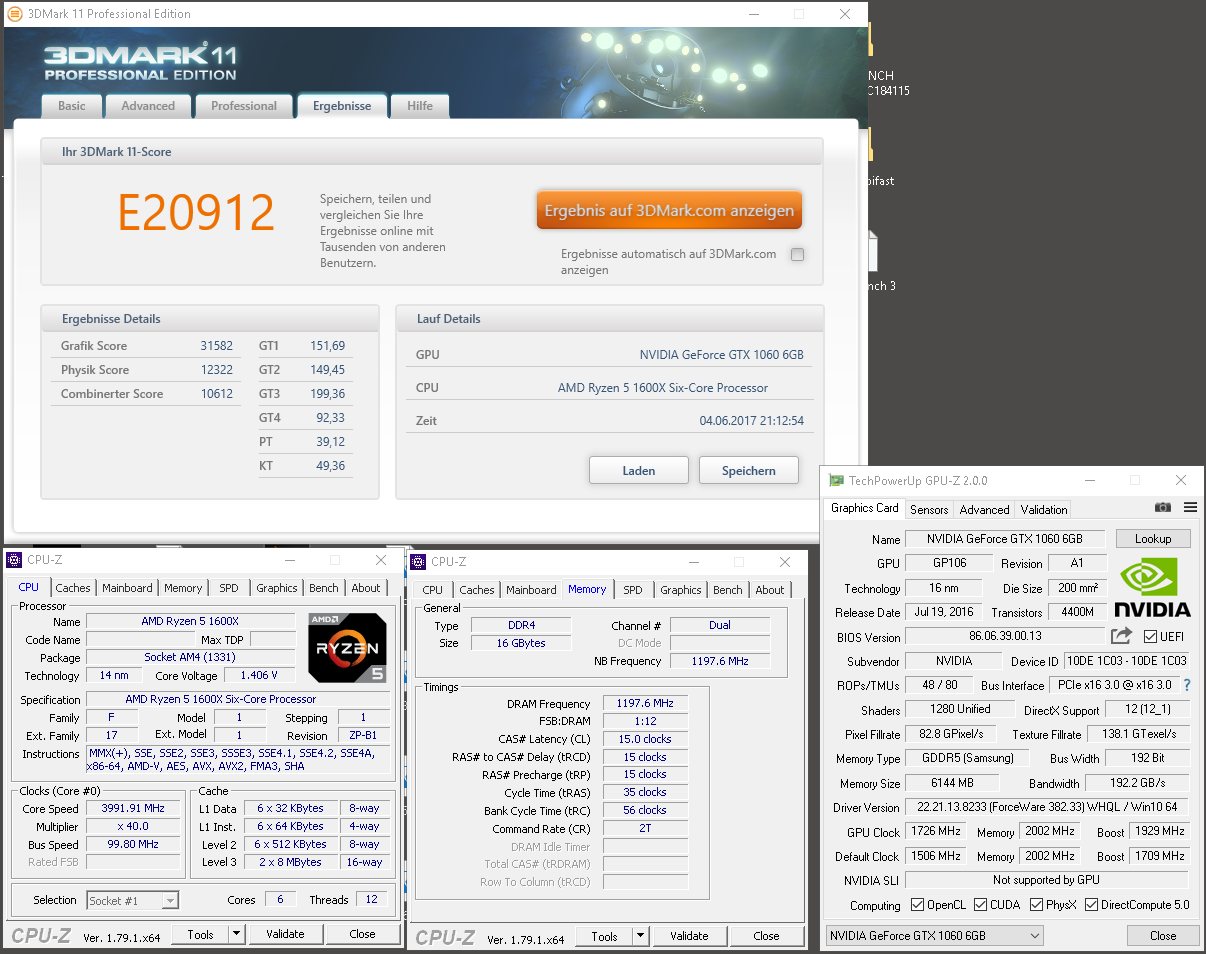The image size is (1206, 954).
Task: Click the Driver Version field in GPU-Z
Action: [1047, 807]
